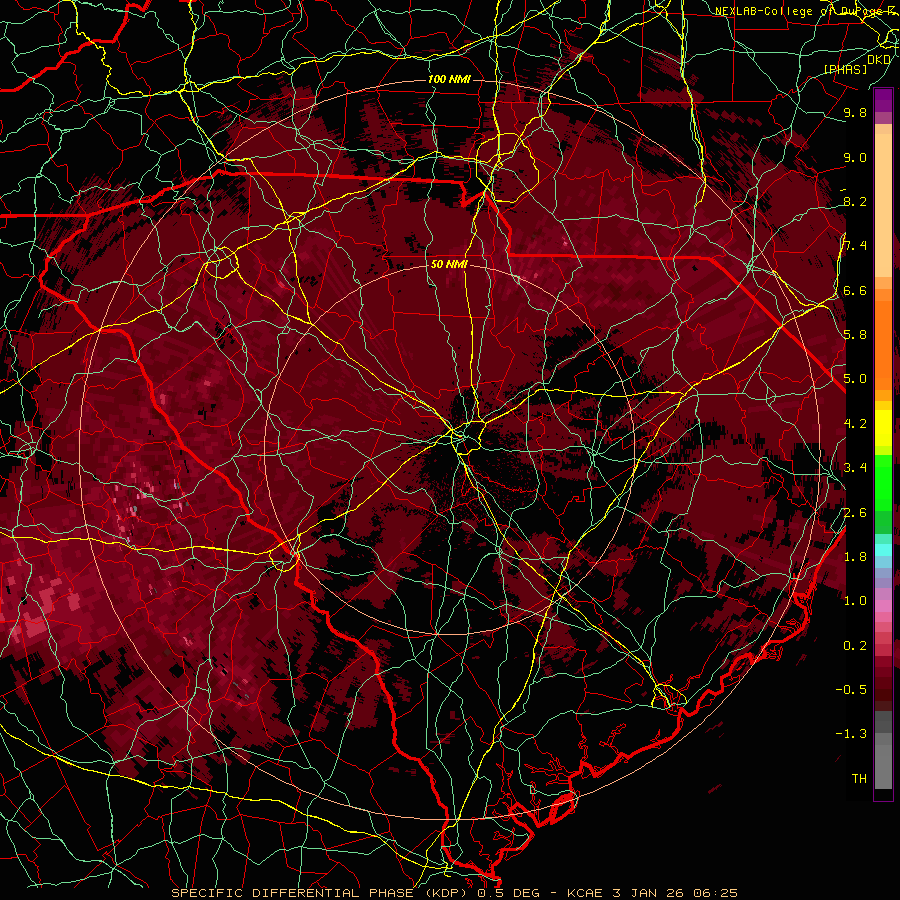Pick the yellow segment of color bar
The width and height of the screenshot is (900, 900).
[x=883, y=428]
